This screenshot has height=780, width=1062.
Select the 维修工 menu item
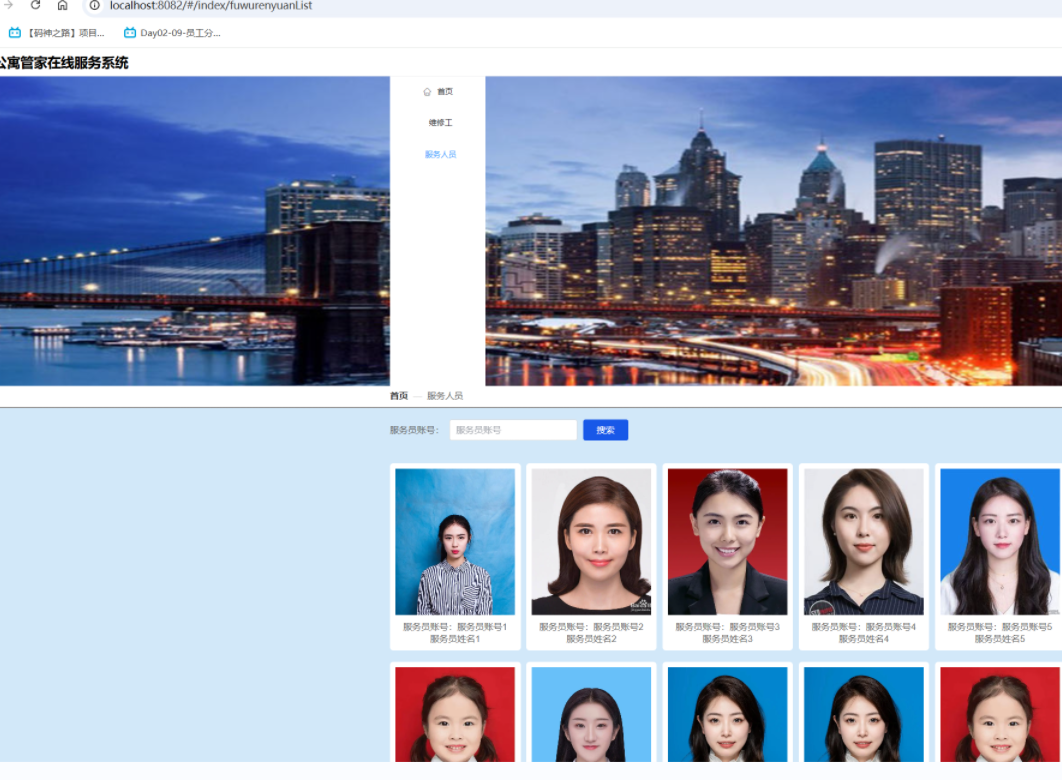[440, 123]
